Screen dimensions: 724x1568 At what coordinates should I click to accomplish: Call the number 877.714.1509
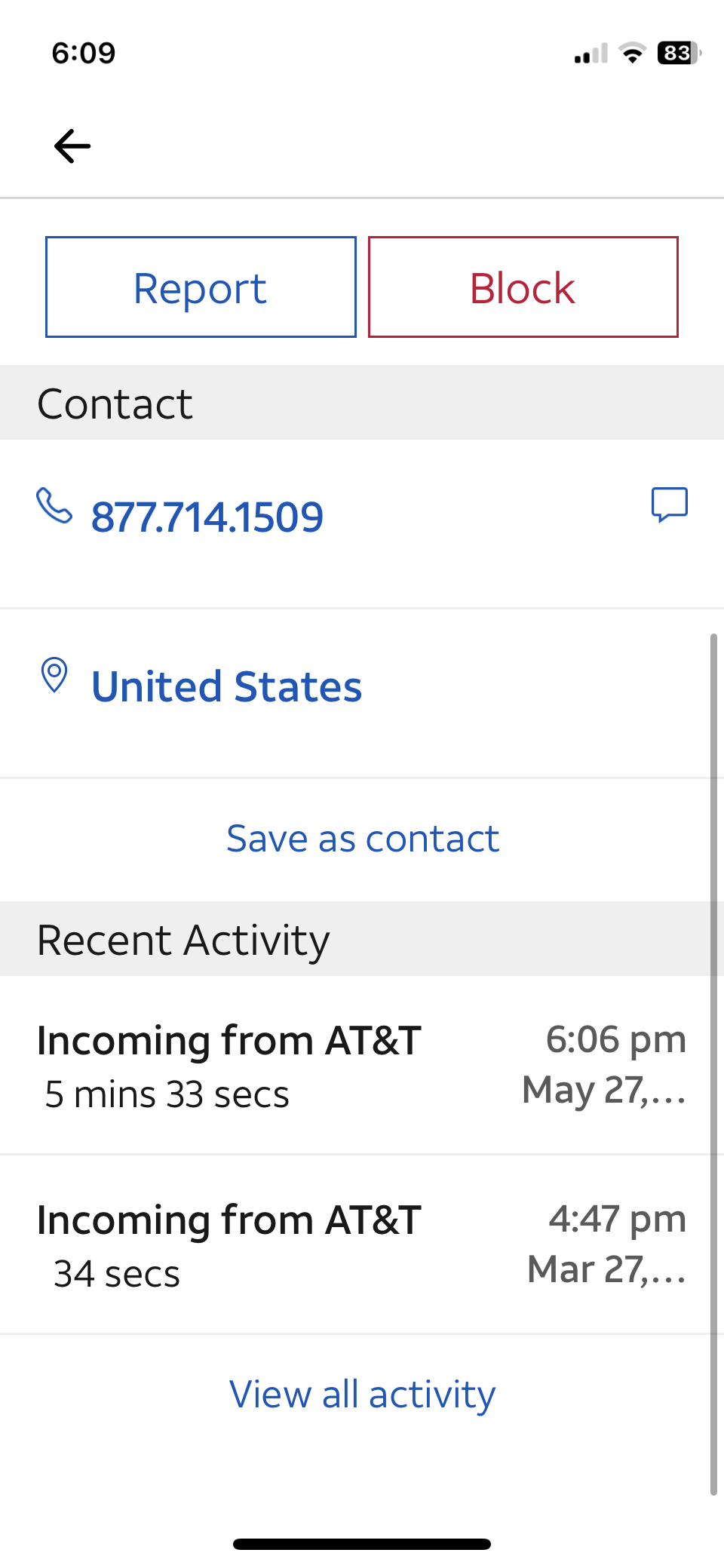click(x=207, y=517)
